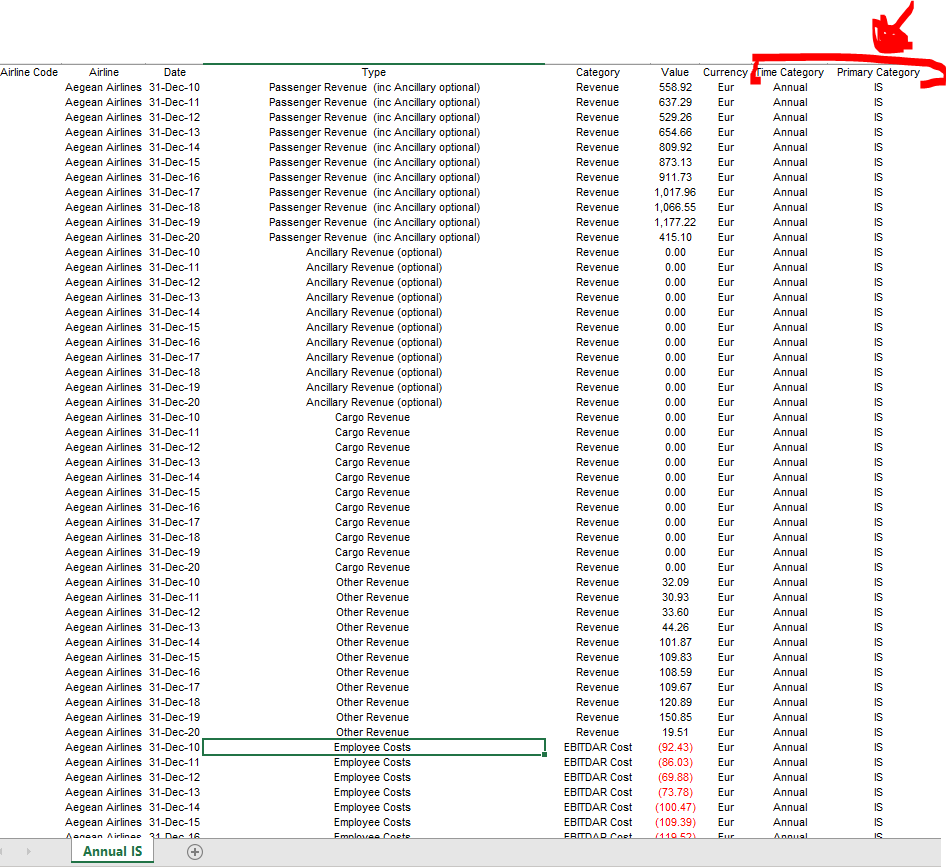Viewport: 946px width, 867px height.
Task: Click the value cell 415.10
Action: 675,238
